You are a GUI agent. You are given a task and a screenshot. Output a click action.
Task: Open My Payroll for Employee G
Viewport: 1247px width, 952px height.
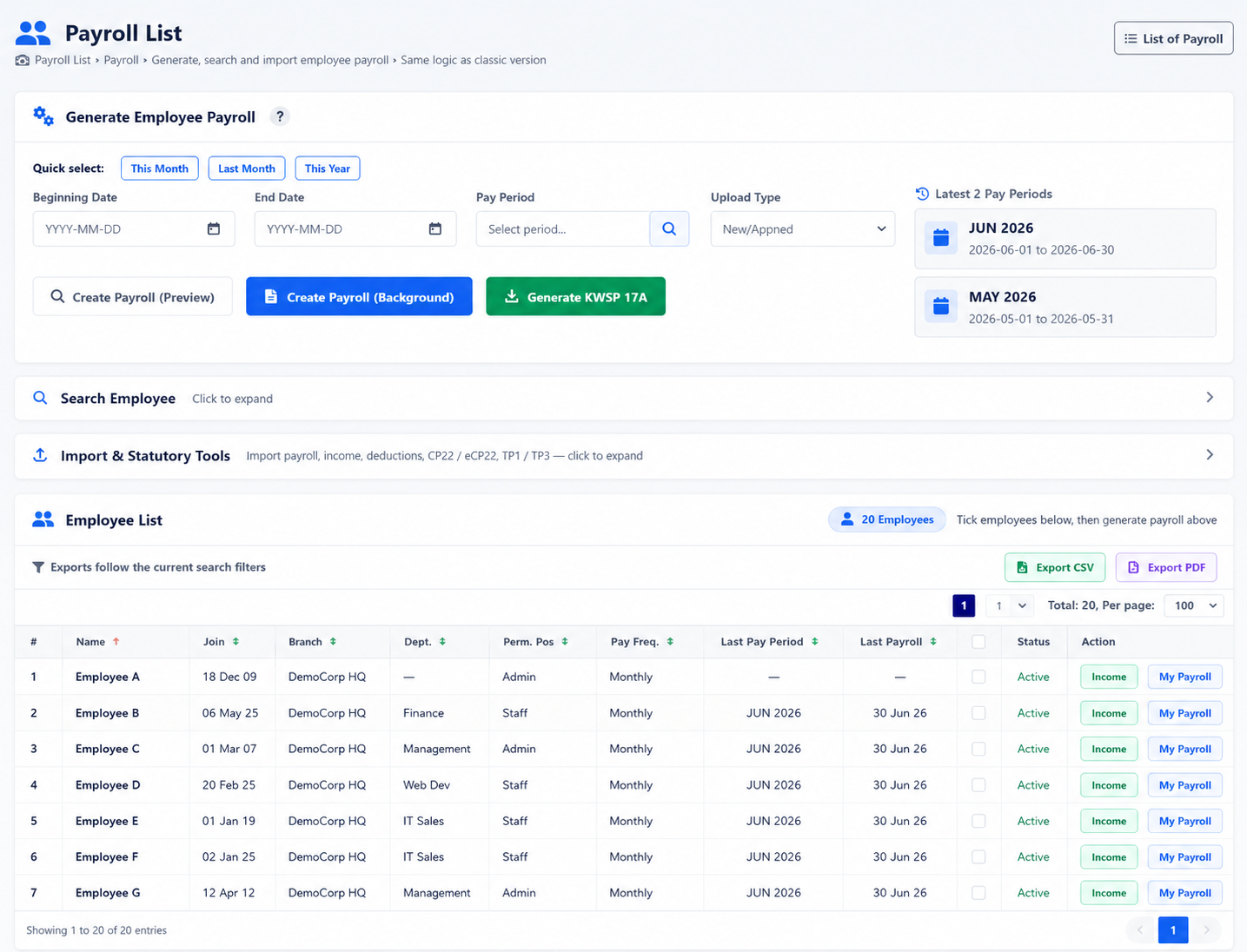(x=1185, y=893)
